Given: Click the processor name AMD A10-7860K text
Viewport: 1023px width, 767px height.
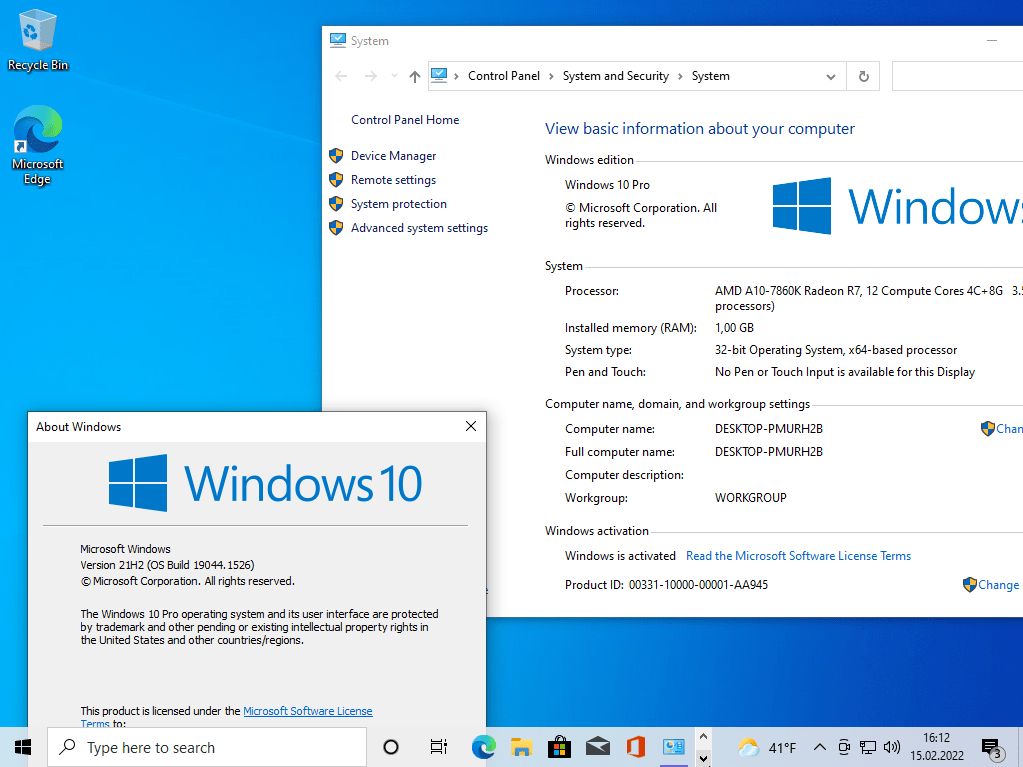Looking at the screenshot, I should [x=859, y=292].
